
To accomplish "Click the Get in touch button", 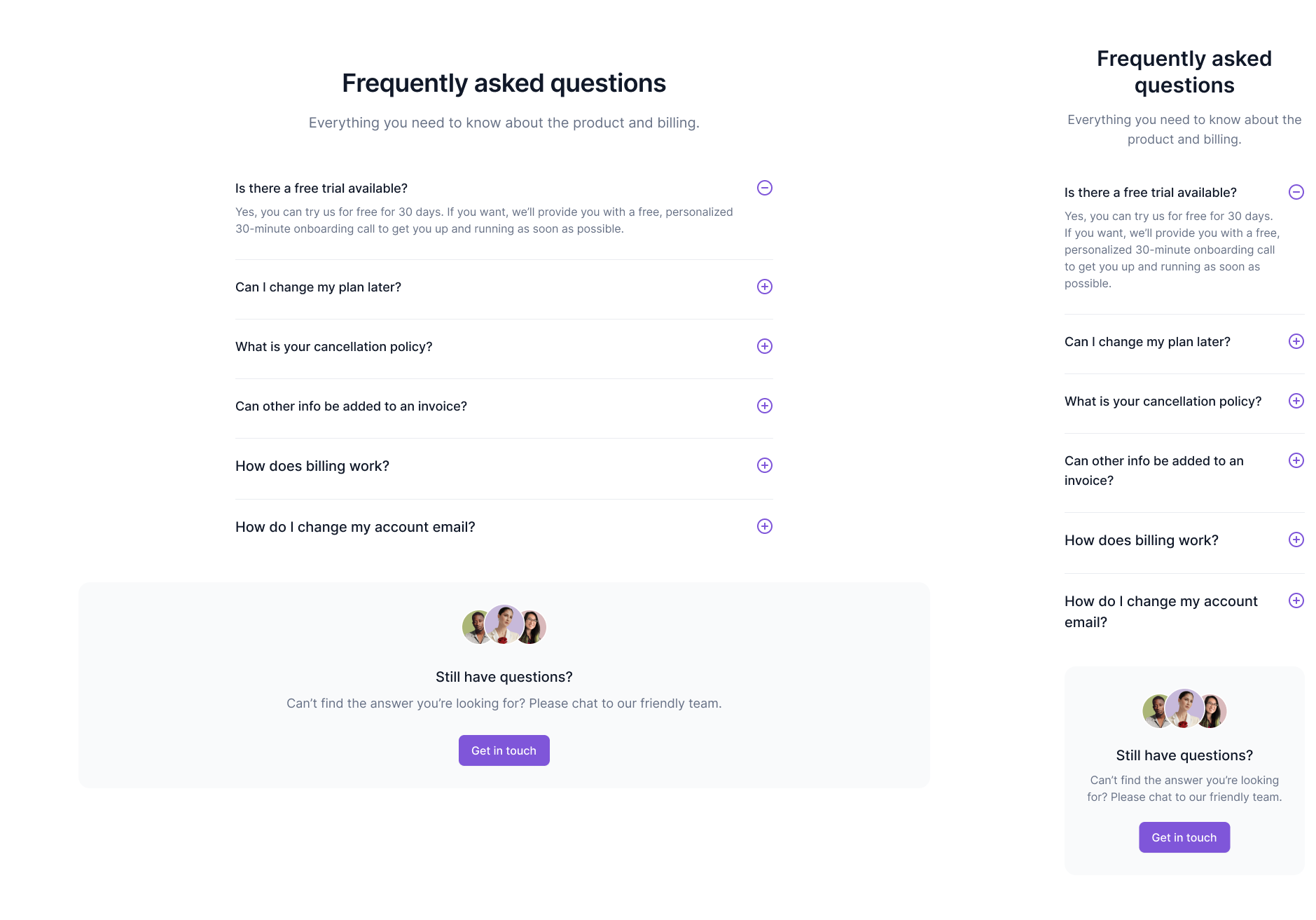I will pyautogui.click(x=504, y=750).
